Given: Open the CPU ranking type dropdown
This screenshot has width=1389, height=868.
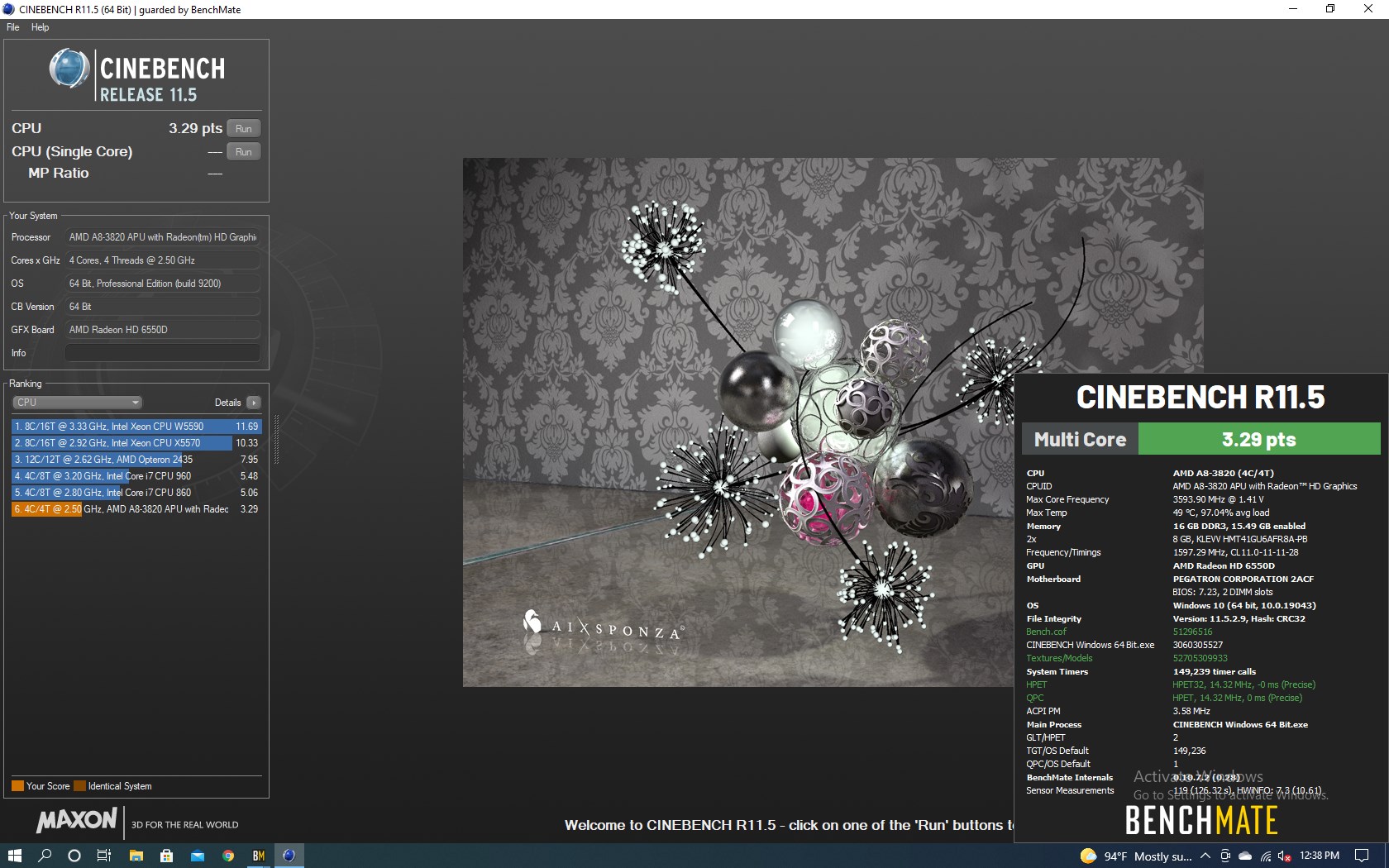Looking at the screenshot, I should (x=78, y=403).
